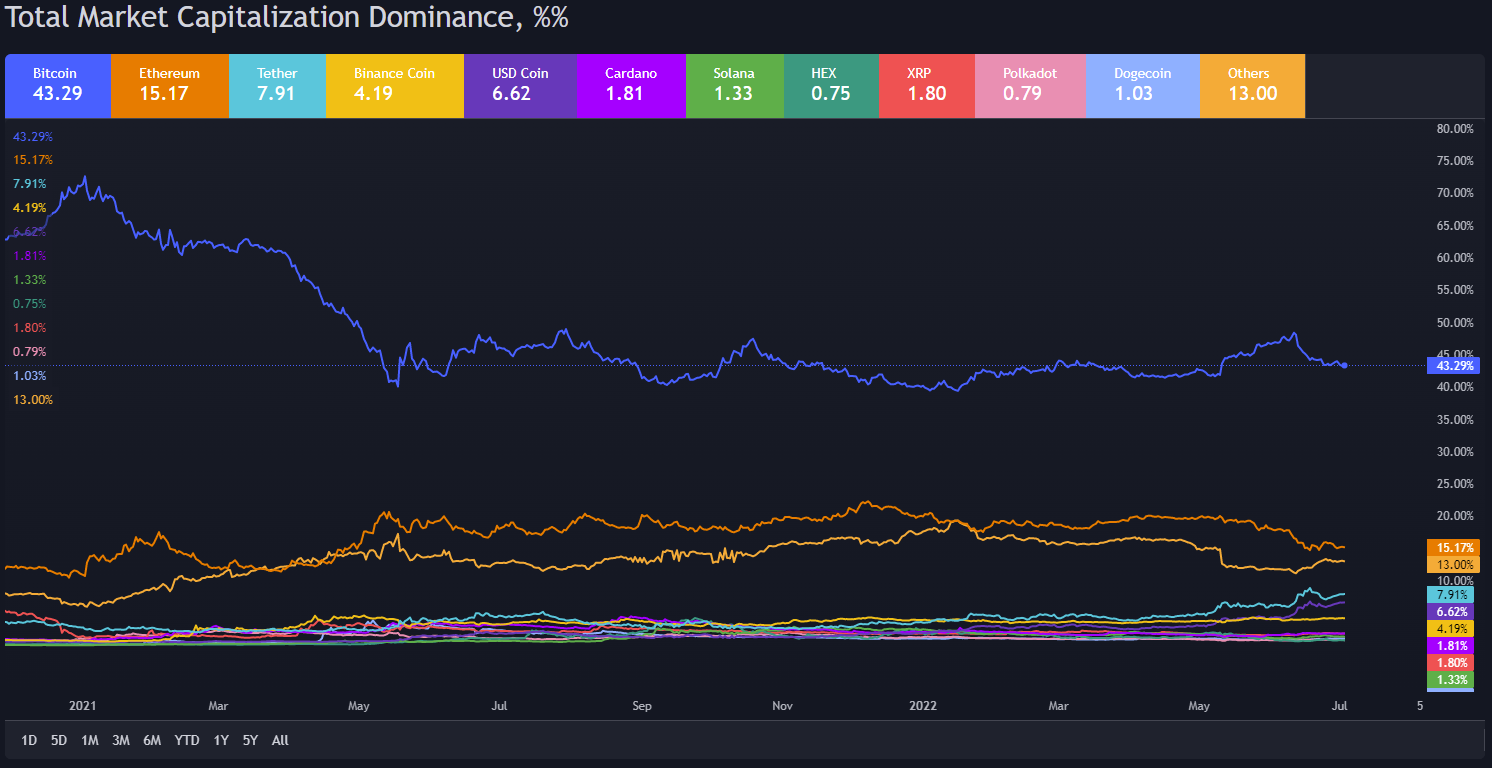Viewport: 1492px width, 768px height.
Task: Toggle the Cardano 1.81 legend tile
Action: click(632, 86)
